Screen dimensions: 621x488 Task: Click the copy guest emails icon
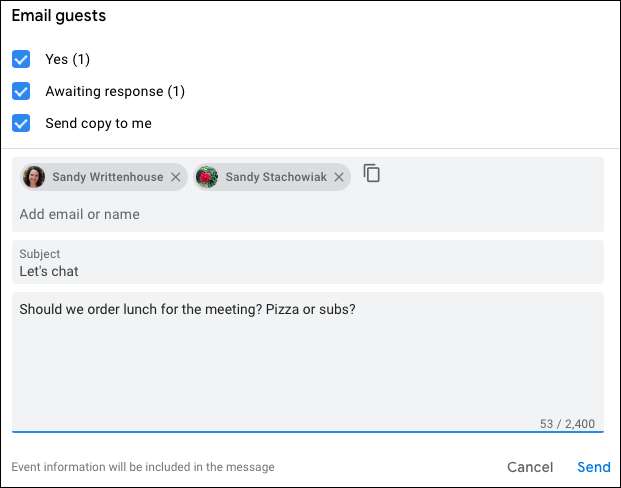[372, 174]
